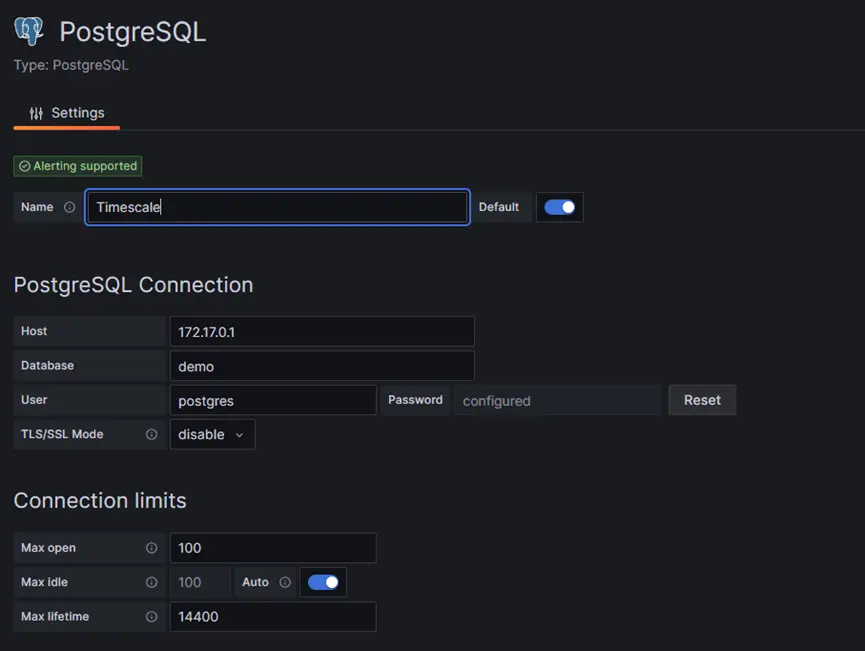Click the User field showing postgres
This screenshot has height=651, width=865.
coord(272,400)
